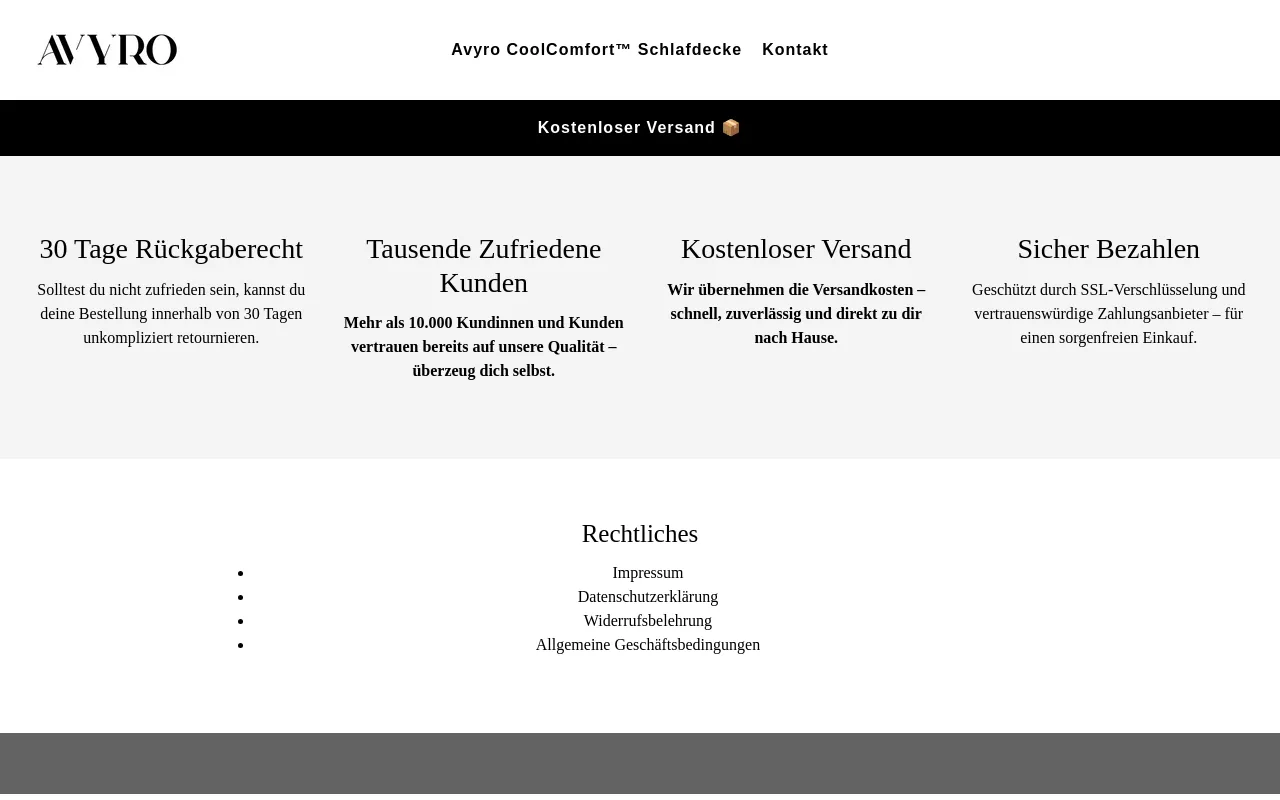This screenshot has height=800, width=1280.
Task: Open the Widerrufsbelehrung link
Action: [x=648, y=621]
